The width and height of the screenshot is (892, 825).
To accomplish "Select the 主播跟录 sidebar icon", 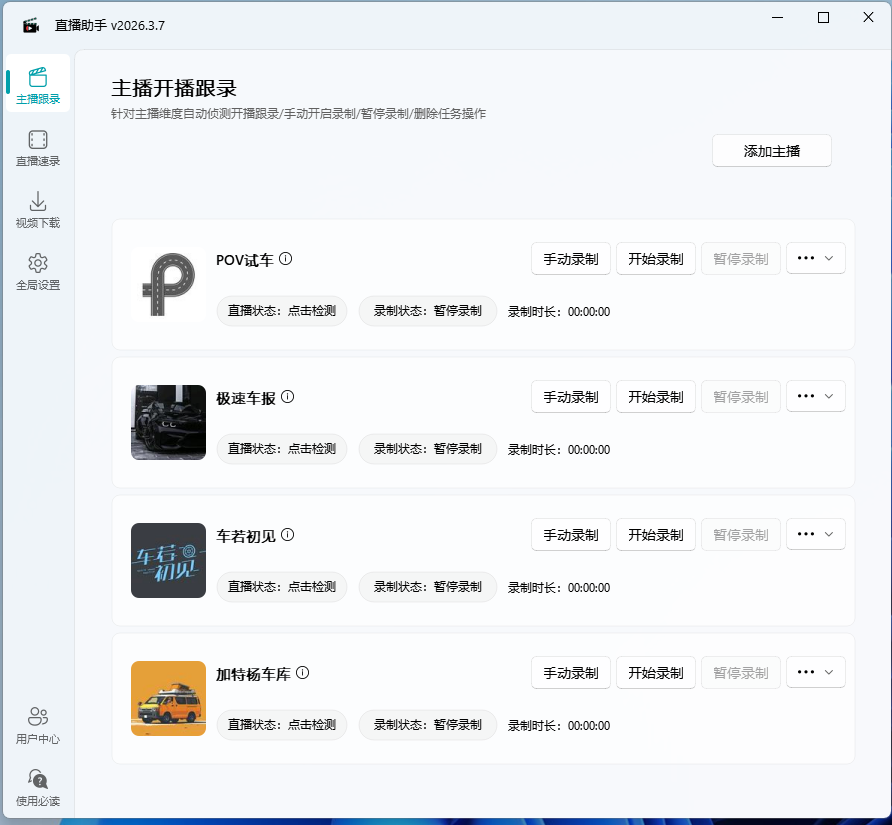I will point(37,75).
